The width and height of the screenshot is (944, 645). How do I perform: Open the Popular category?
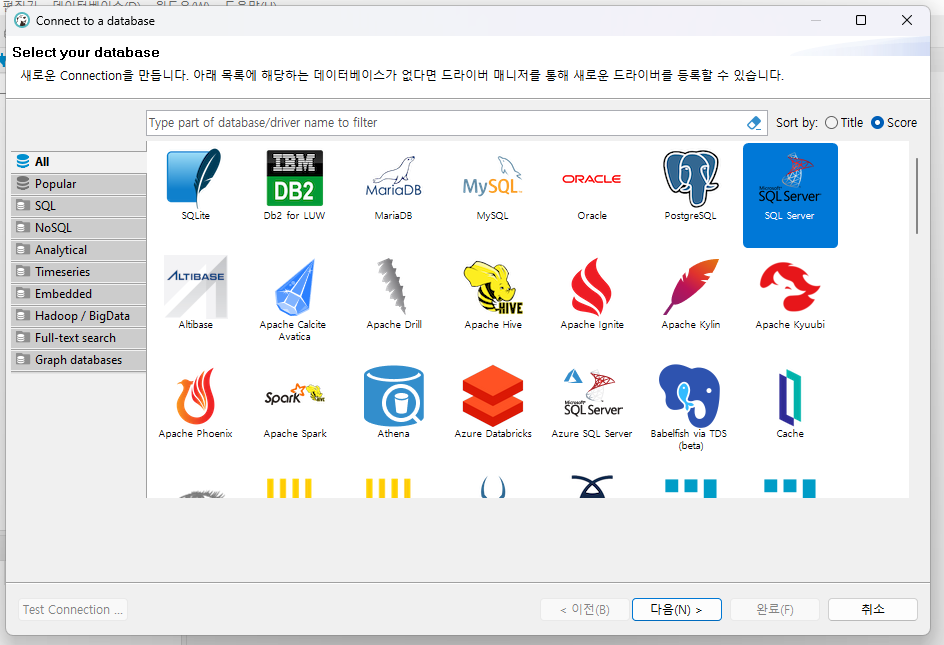coord(79,184)
